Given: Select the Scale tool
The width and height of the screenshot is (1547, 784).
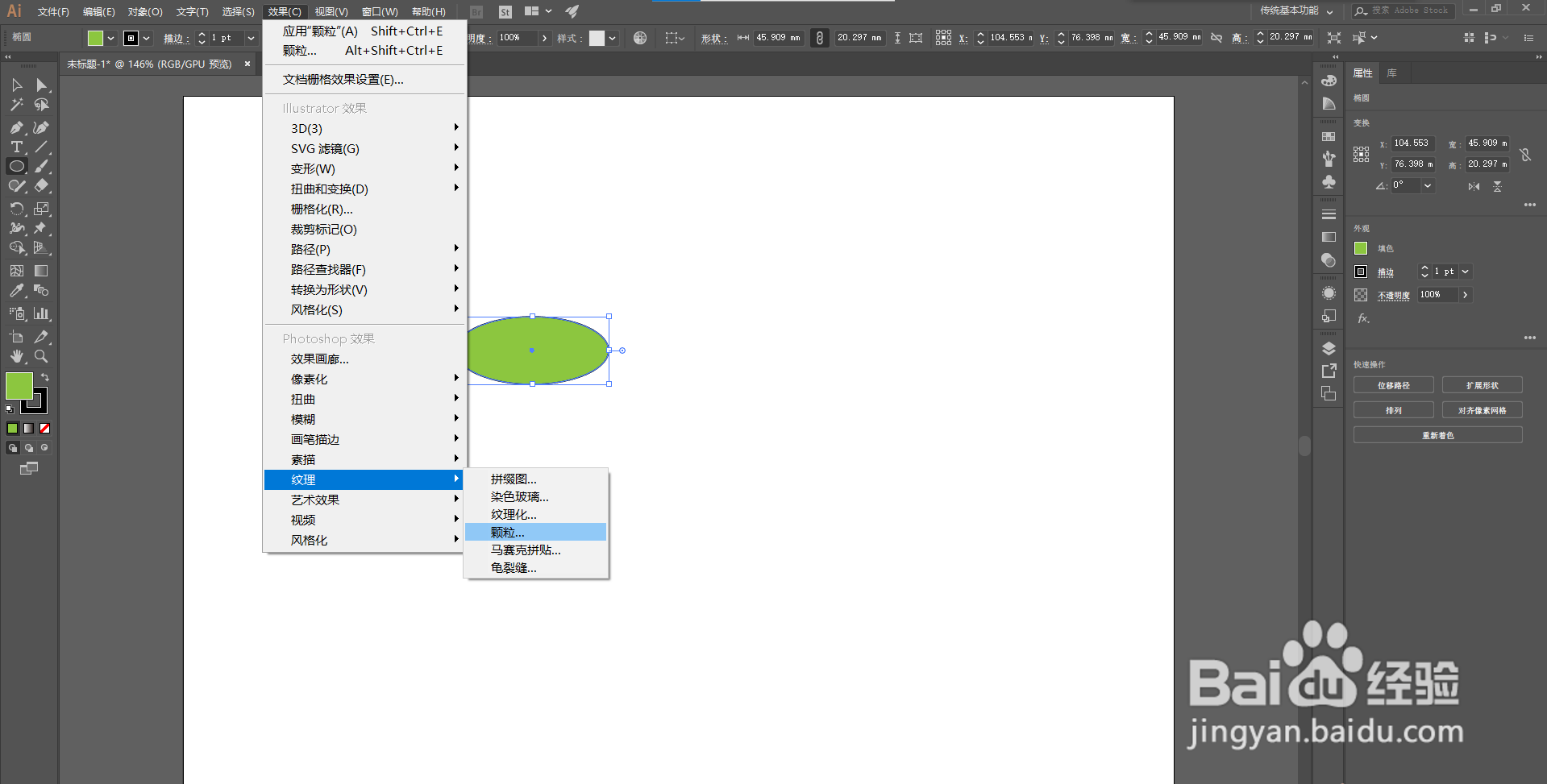Looking at the screenshot, I should pos(41,209).
